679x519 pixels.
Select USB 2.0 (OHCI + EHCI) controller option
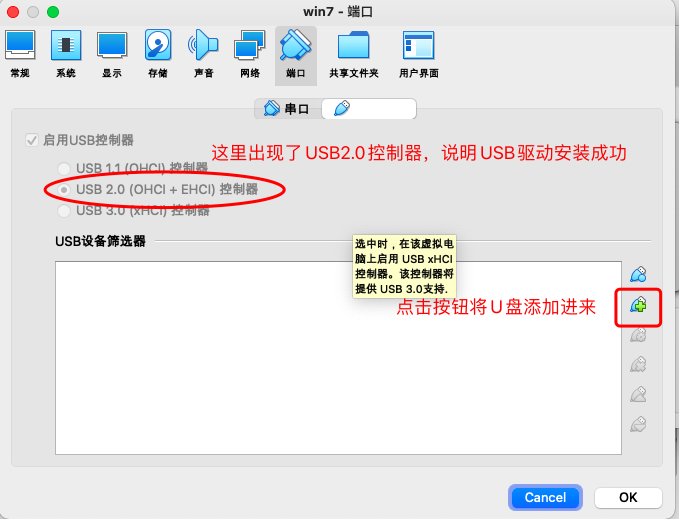(x=64, y=190)
